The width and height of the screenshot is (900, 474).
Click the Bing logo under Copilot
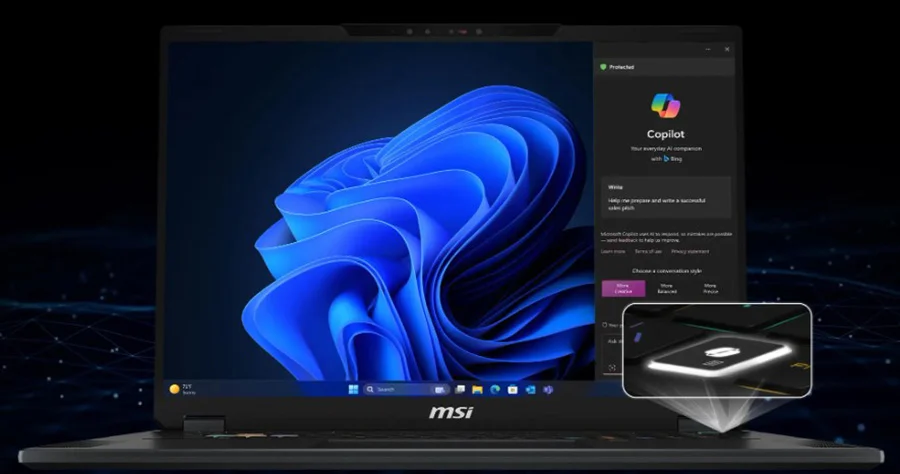pos(666,158)
